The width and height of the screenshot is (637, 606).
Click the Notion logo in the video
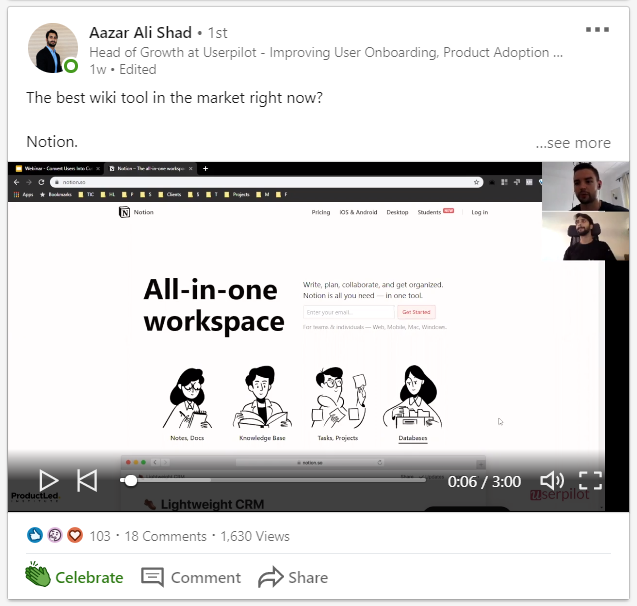124,212
